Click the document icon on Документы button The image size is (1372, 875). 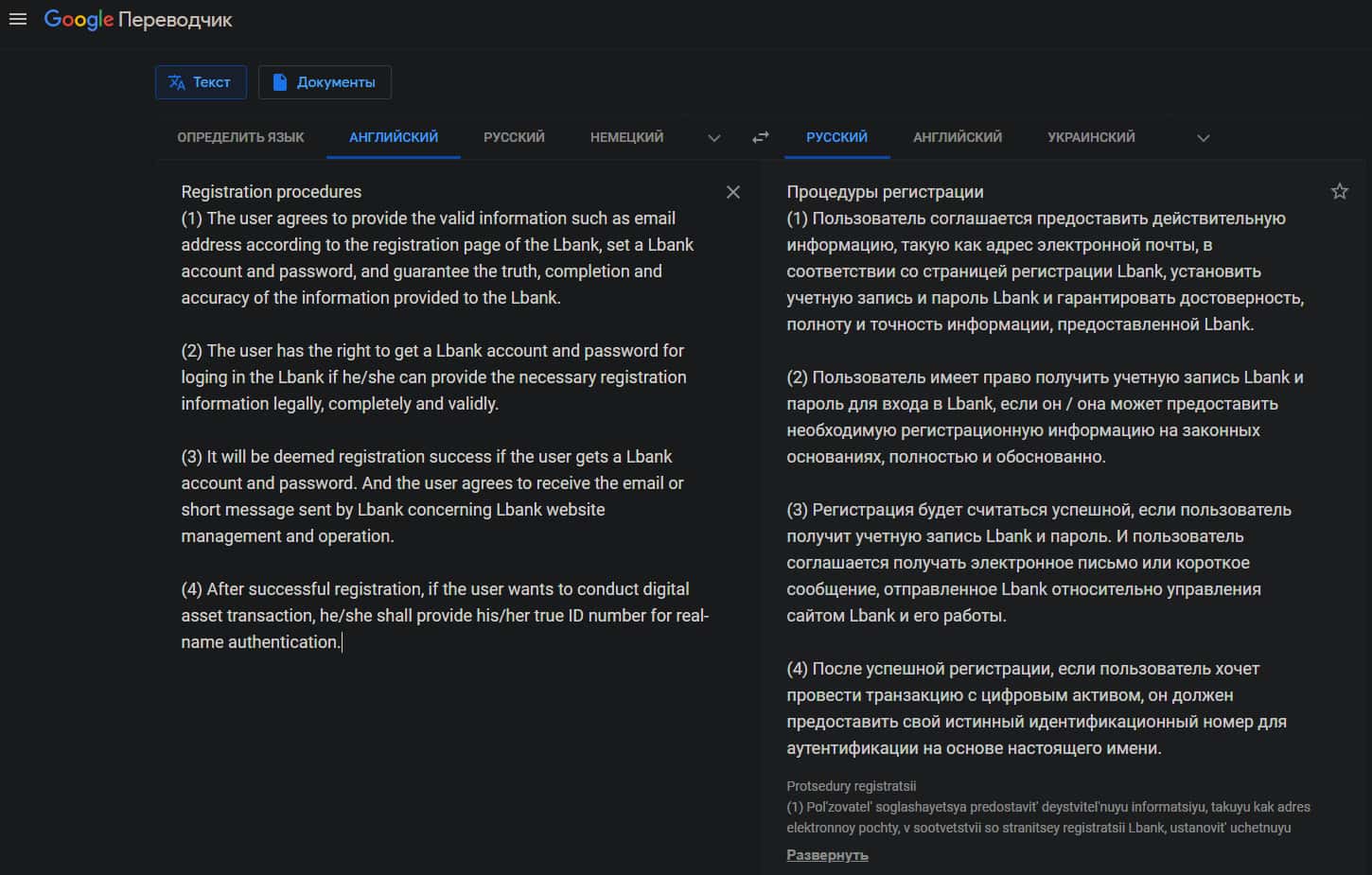(280, 82)
